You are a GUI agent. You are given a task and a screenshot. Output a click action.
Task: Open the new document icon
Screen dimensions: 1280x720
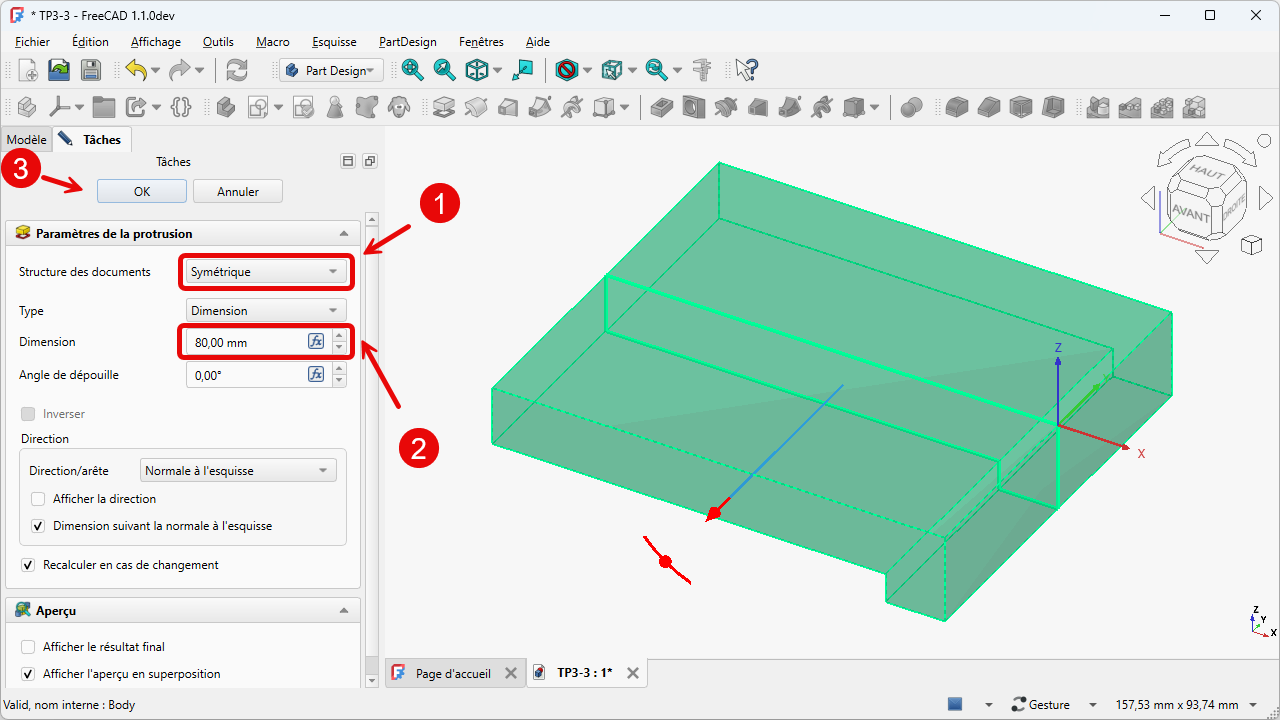[28, 70]
